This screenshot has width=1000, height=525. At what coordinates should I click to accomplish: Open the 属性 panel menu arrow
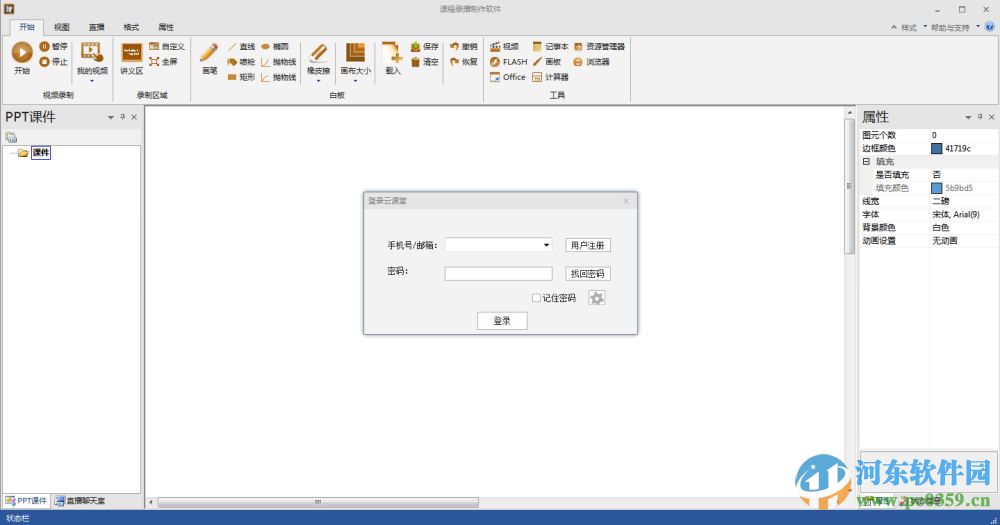coord(968,117)
